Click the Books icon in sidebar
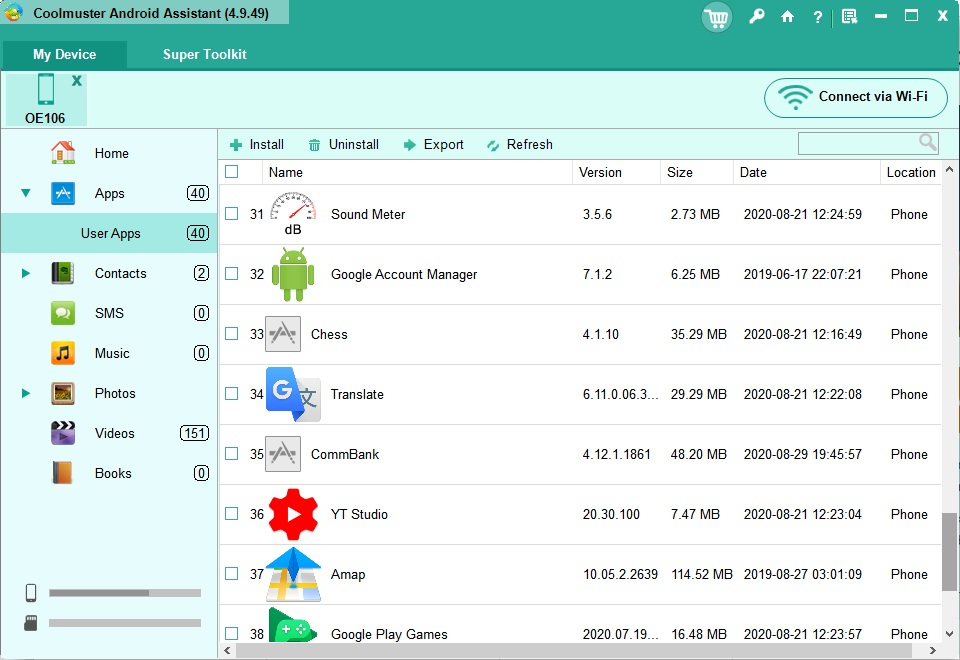 [x=63, y=473]
